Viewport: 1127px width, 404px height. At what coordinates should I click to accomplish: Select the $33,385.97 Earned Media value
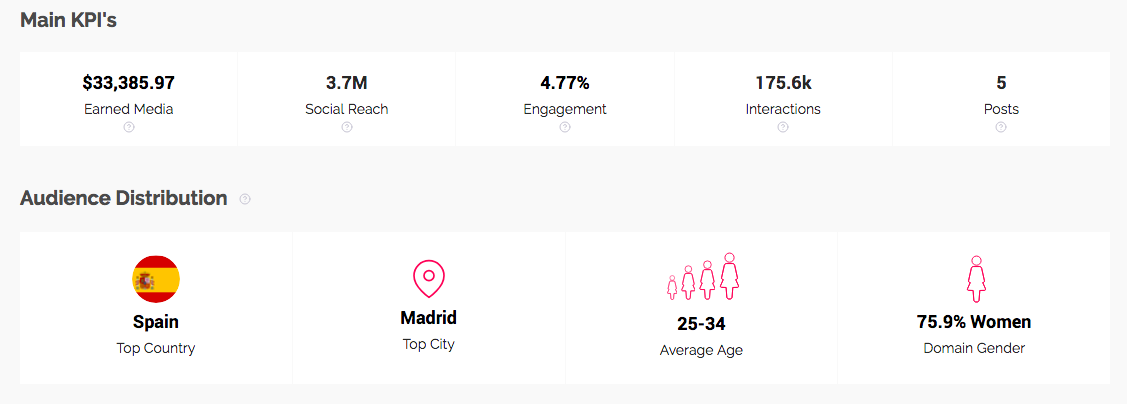pyautogui.click(x=129, y=83)
